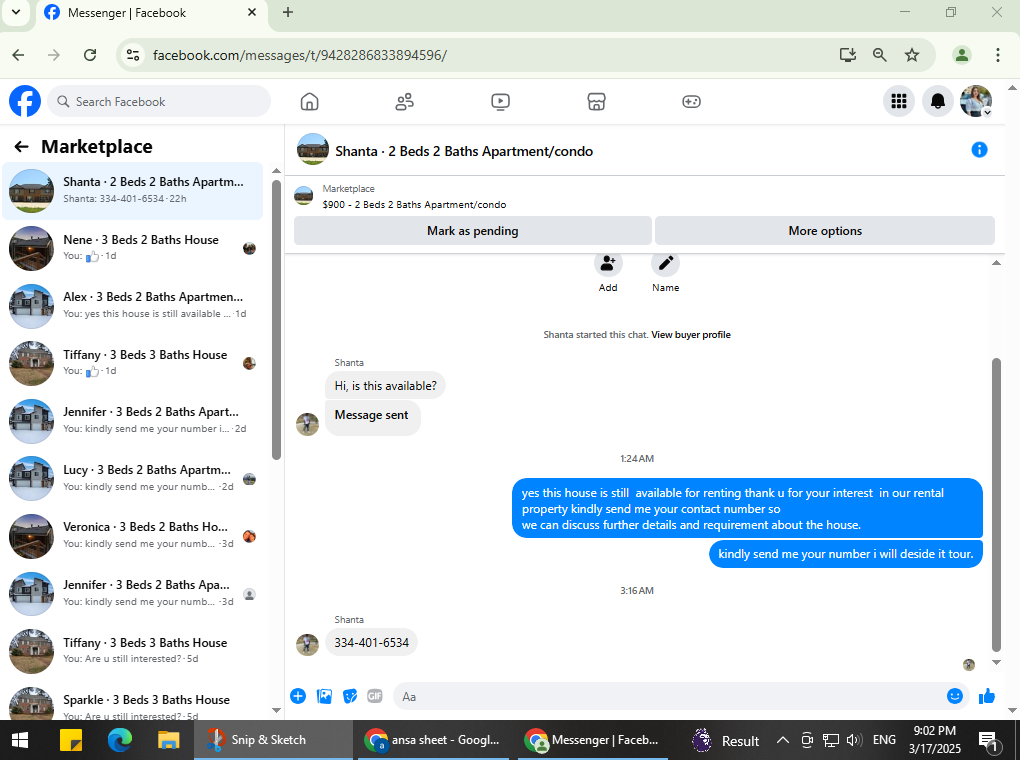
Task: Open the Menu grid icon
Action: (899, 102)
